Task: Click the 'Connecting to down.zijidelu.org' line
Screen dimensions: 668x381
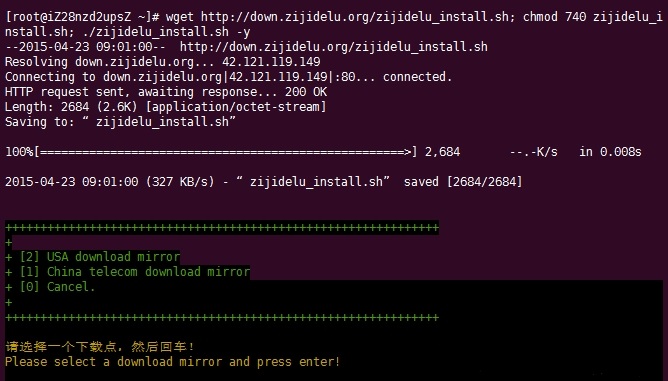Action: 228,77
